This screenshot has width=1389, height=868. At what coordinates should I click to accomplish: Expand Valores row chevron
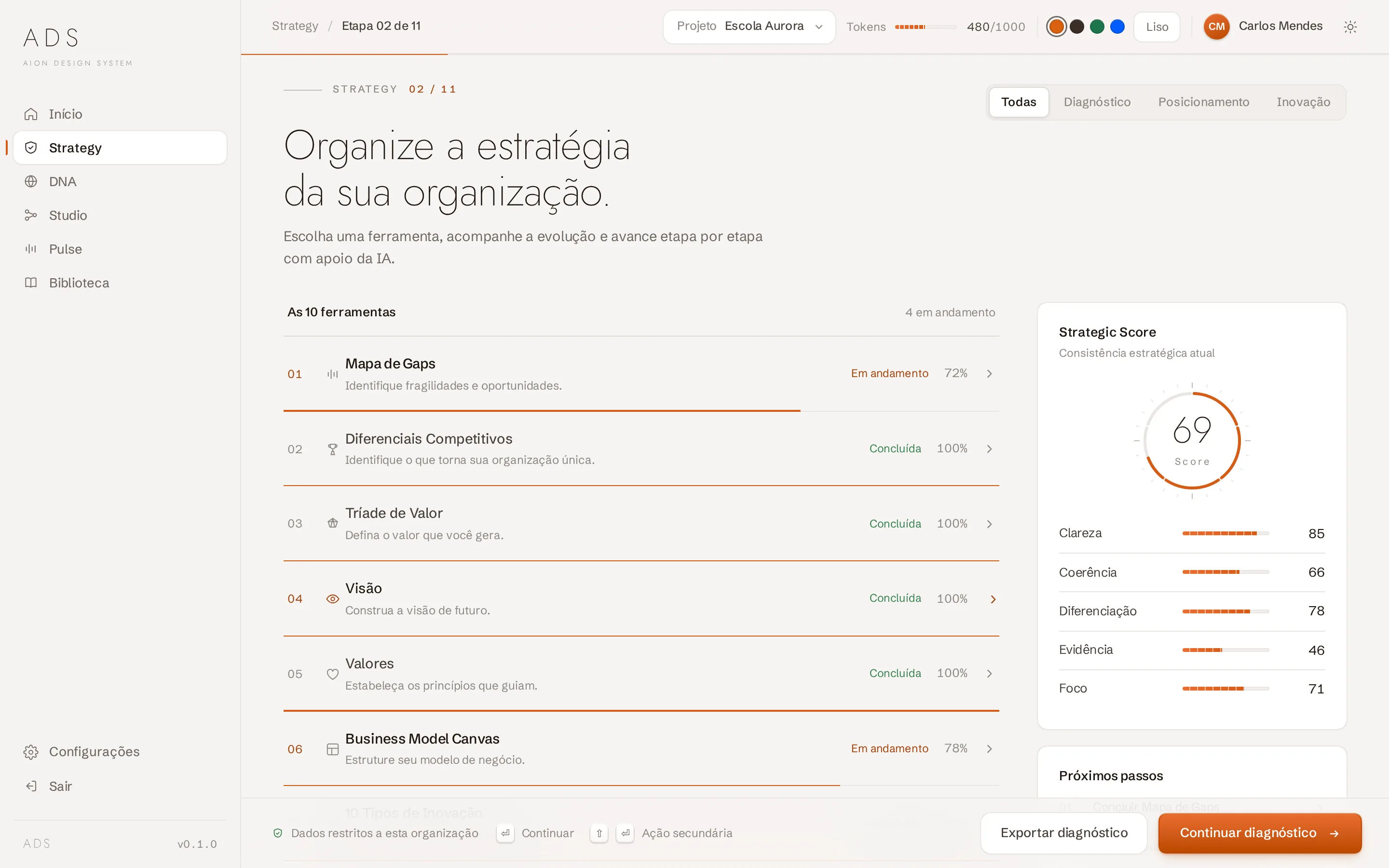(990, 673)
